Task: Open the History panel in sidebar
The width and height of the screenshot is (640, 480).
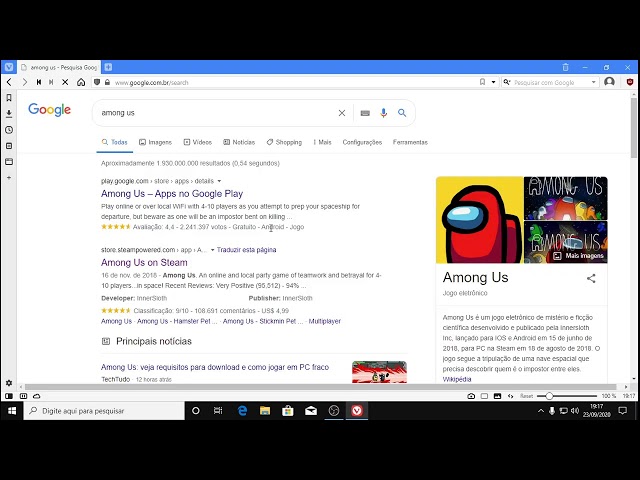Action: tap(9, 130)
